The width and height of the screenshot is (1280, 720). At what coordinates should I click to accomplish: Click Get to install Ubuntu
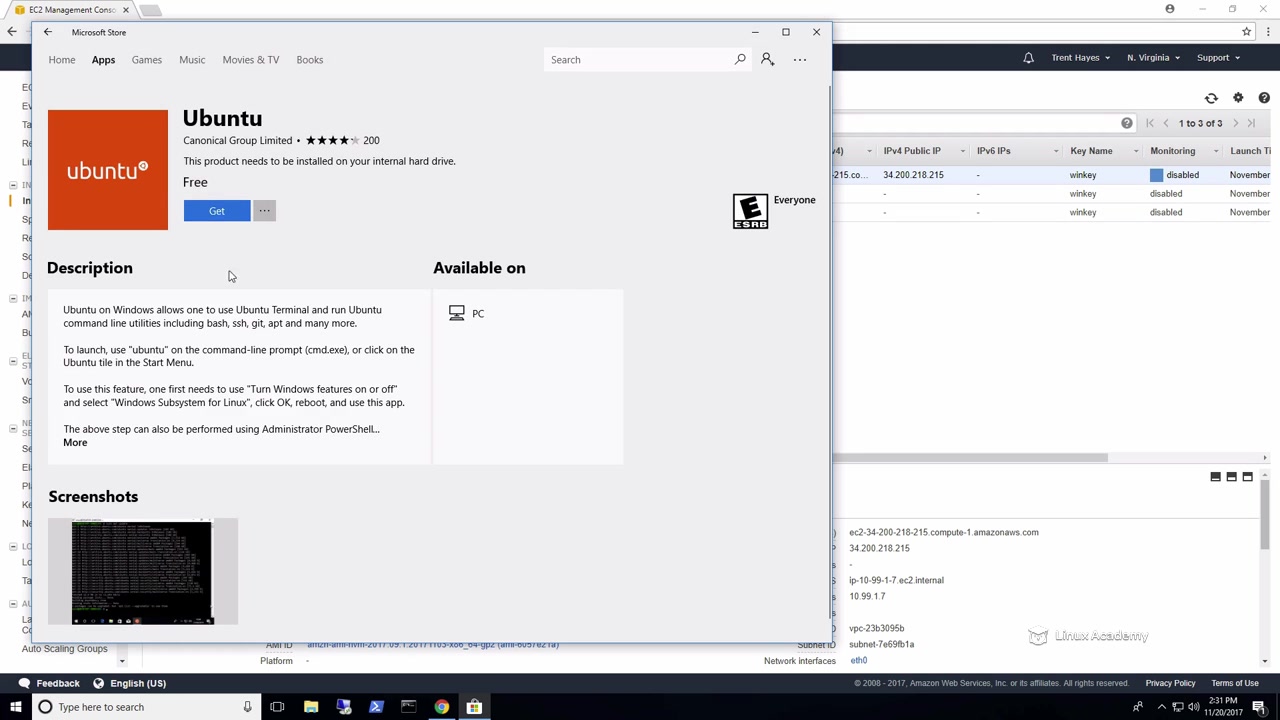click(217, 211)
